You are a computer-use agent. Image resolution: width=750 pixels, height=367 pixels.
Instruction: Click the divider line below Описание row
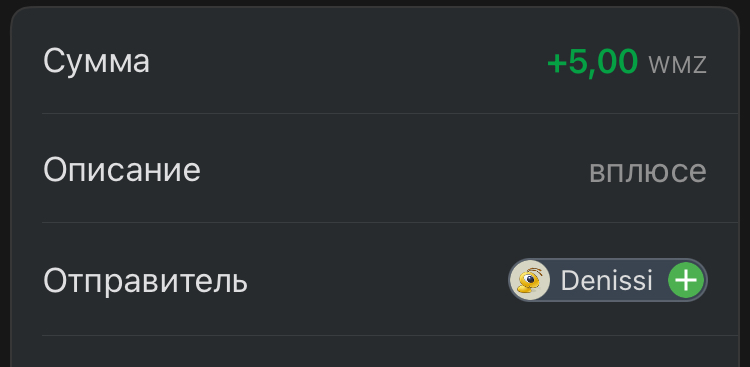[390, 222]
